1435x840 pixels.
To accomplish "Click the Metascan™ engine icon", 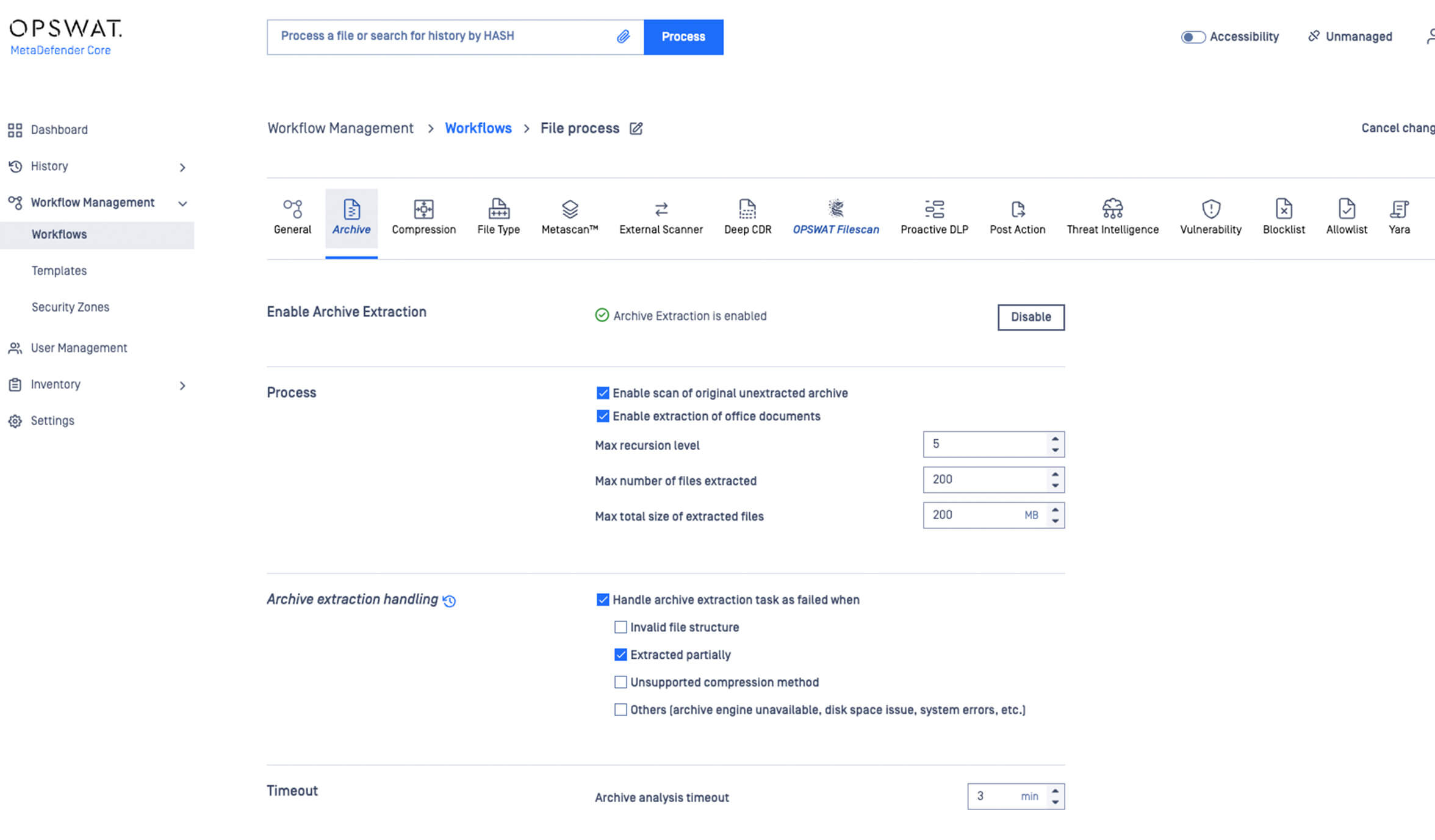I will pyautogui.click(x=569, y=209).
